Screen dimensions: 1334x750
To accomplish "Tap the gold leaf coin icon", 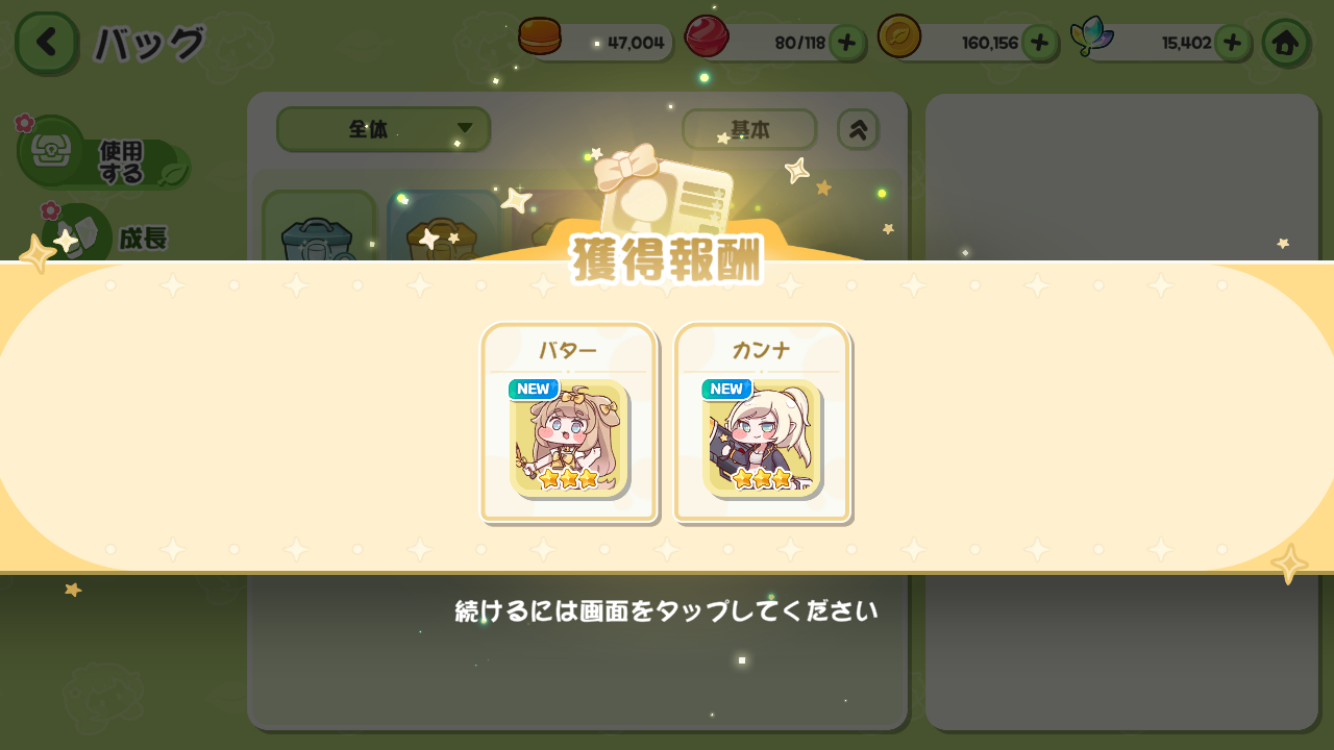I will [x=899, y=38].
